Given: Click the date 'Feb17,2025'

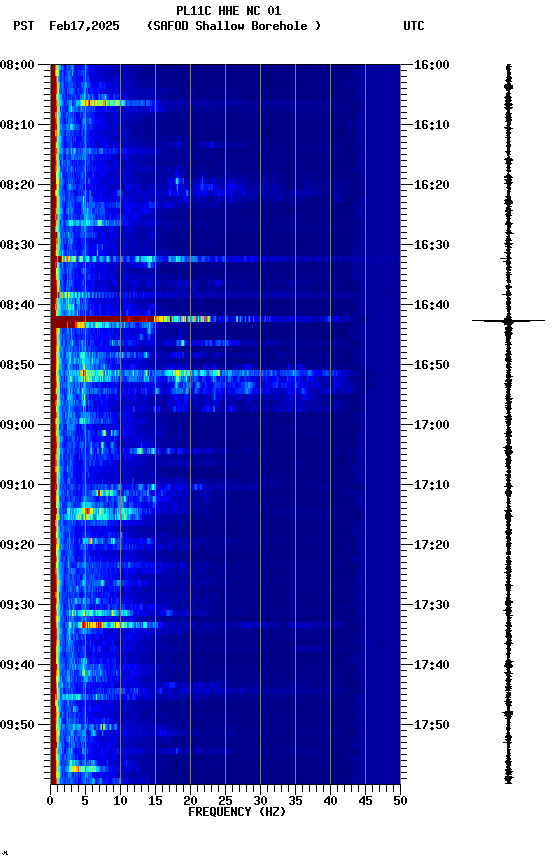Looking at the screenshot, I should [84, 26].
